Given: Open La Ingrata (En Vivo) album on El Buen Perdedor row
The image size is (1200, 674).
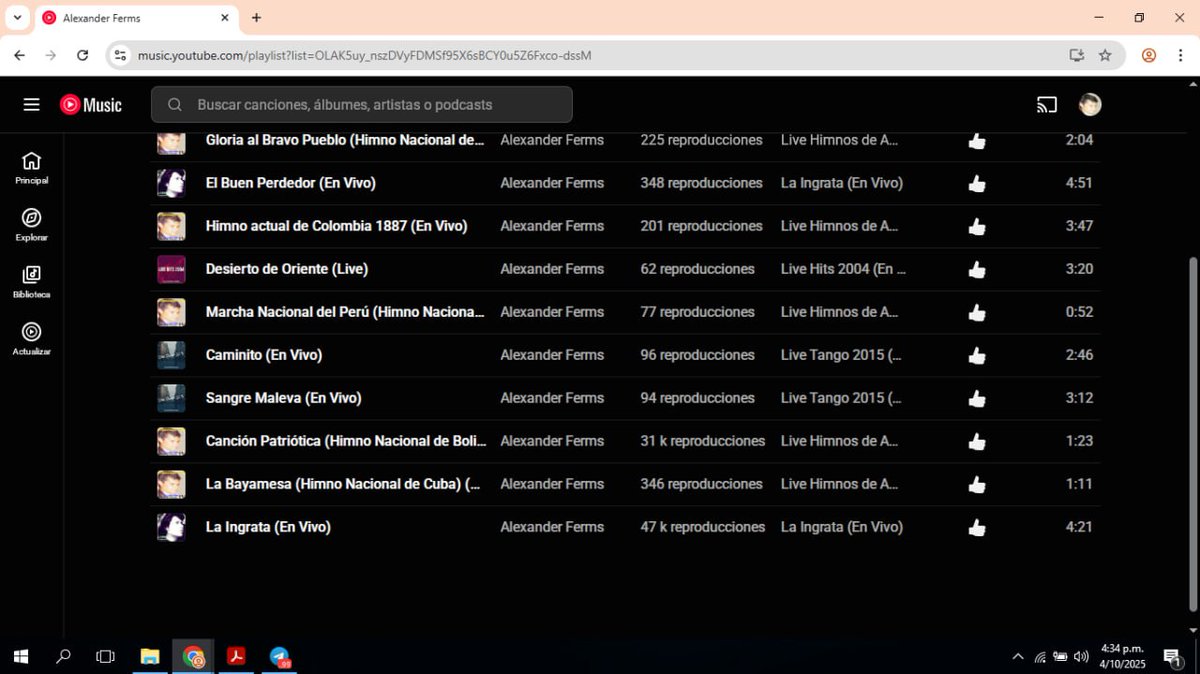Looking at the screenshot, I should click(x=842, y=183).
